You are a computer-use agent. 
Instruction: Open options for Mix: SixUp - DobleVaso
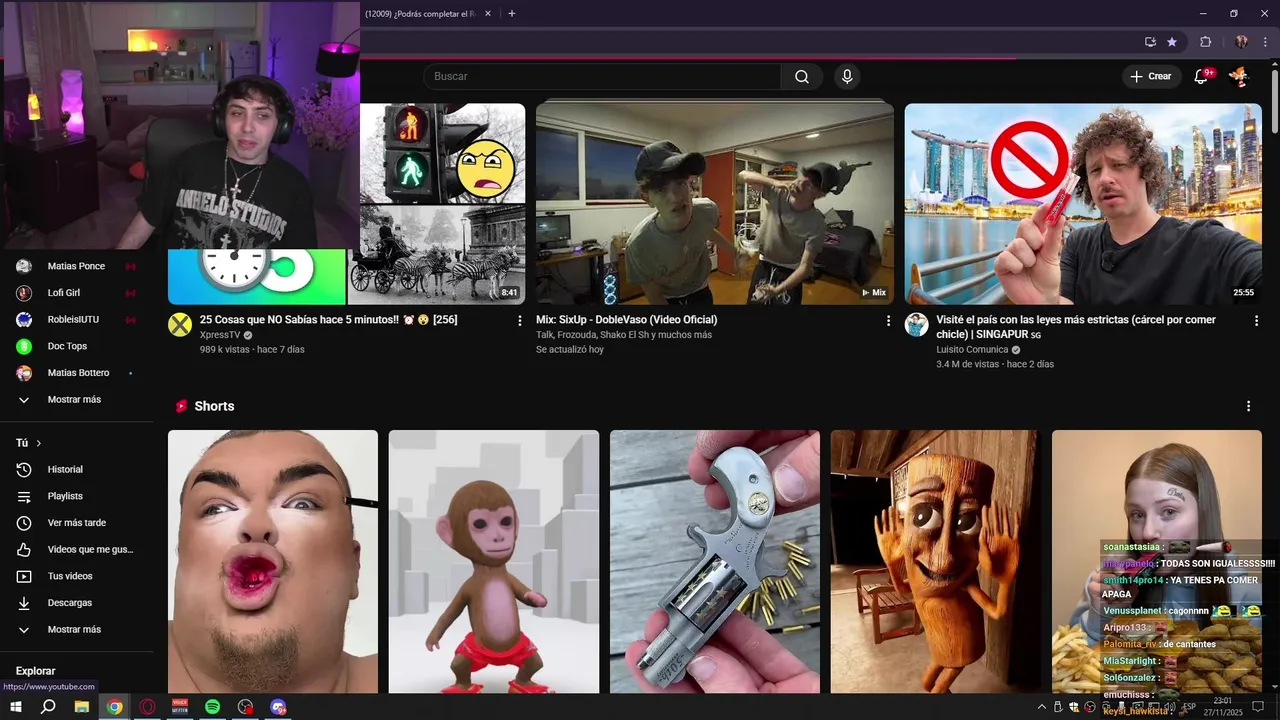[888, 321]
